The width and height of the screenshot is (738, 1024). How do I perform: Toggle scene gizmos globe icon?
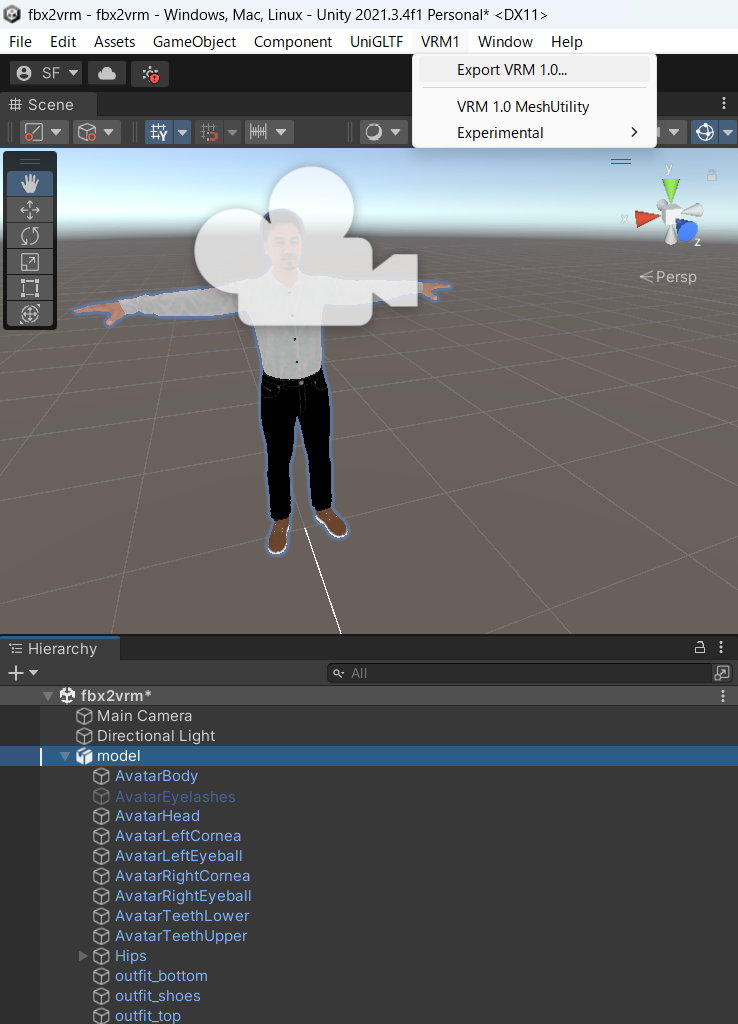click(705, 132)
